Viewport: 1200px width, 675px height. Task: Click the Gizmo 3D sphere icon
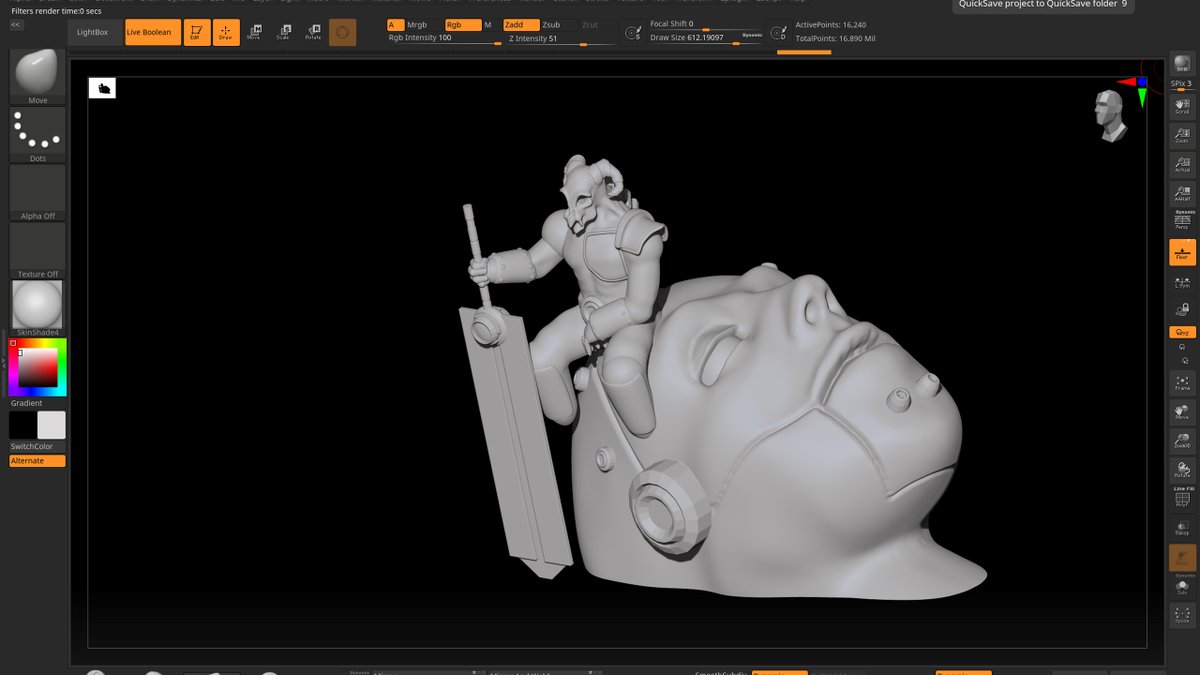point(342,32)
